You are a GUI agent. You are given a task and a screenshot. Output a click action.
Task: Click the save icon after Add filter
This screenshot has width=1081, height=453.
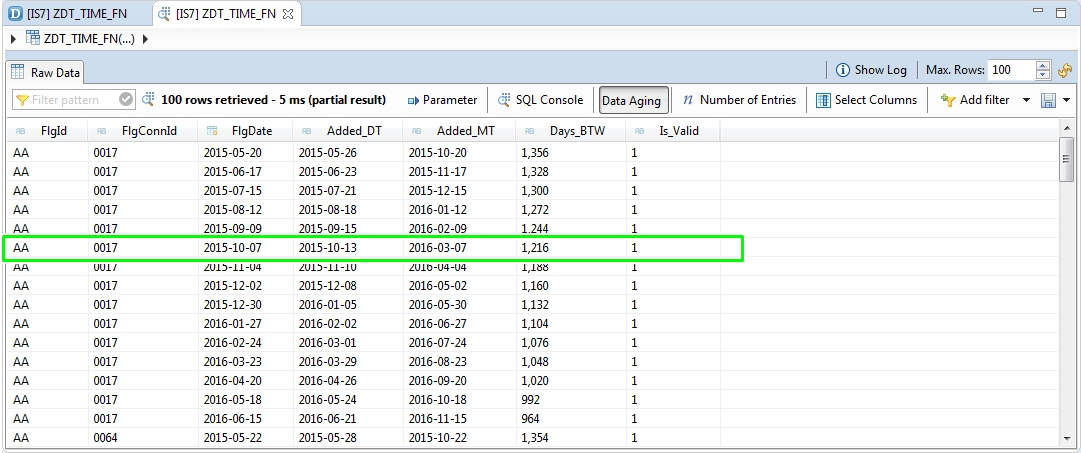[x=1048, y=101]
